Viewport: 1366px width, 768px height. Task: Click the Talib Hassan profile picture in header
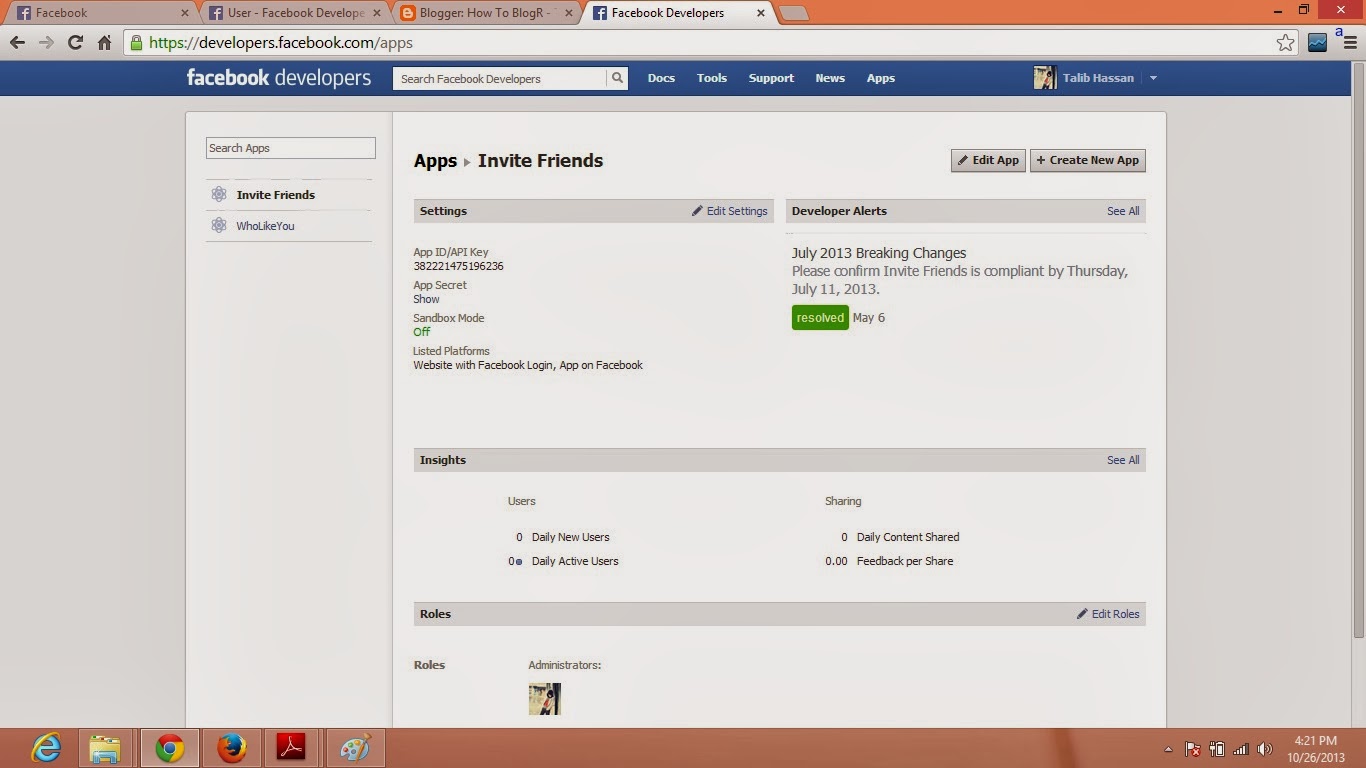(x=1045, y=78)
